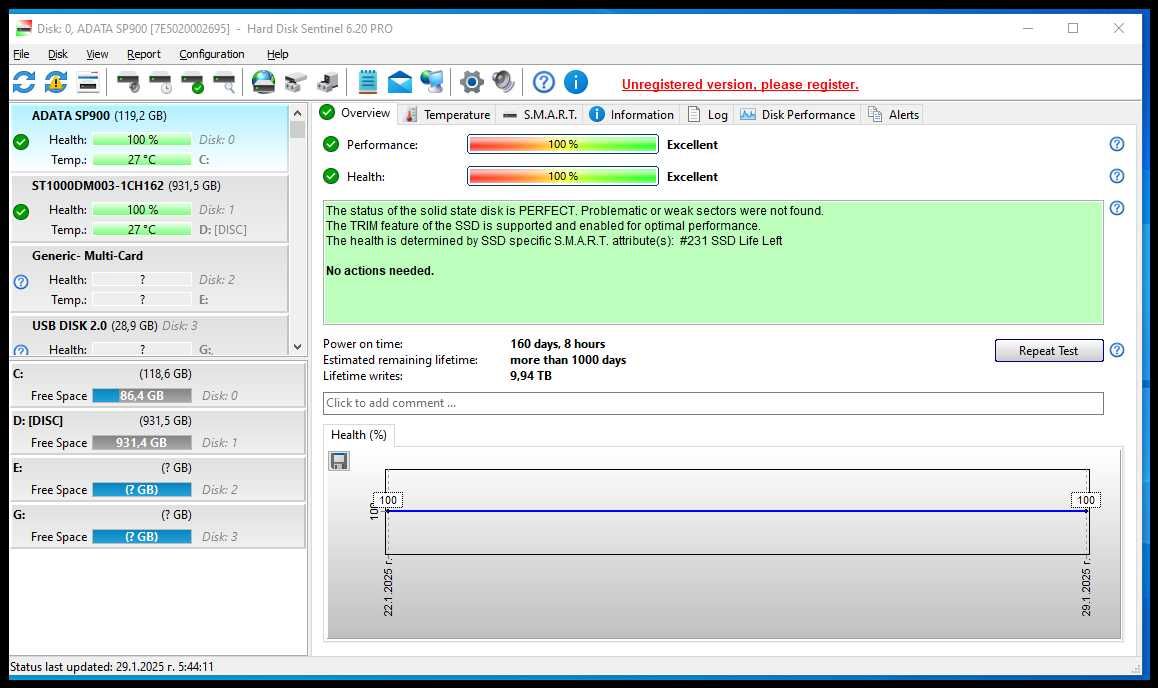Click the 29.1.2025 date label on graph

(x=1086, y=587)
